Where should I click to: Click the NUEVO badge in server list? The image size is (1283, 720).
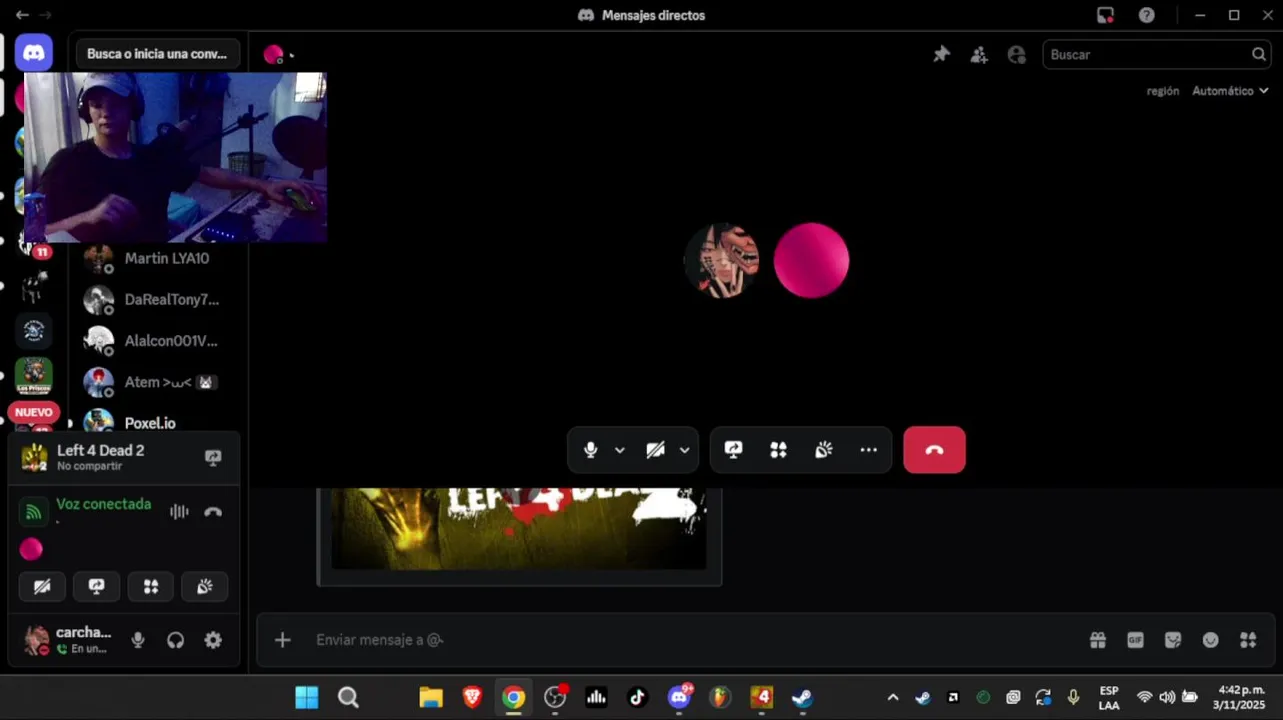34,412
